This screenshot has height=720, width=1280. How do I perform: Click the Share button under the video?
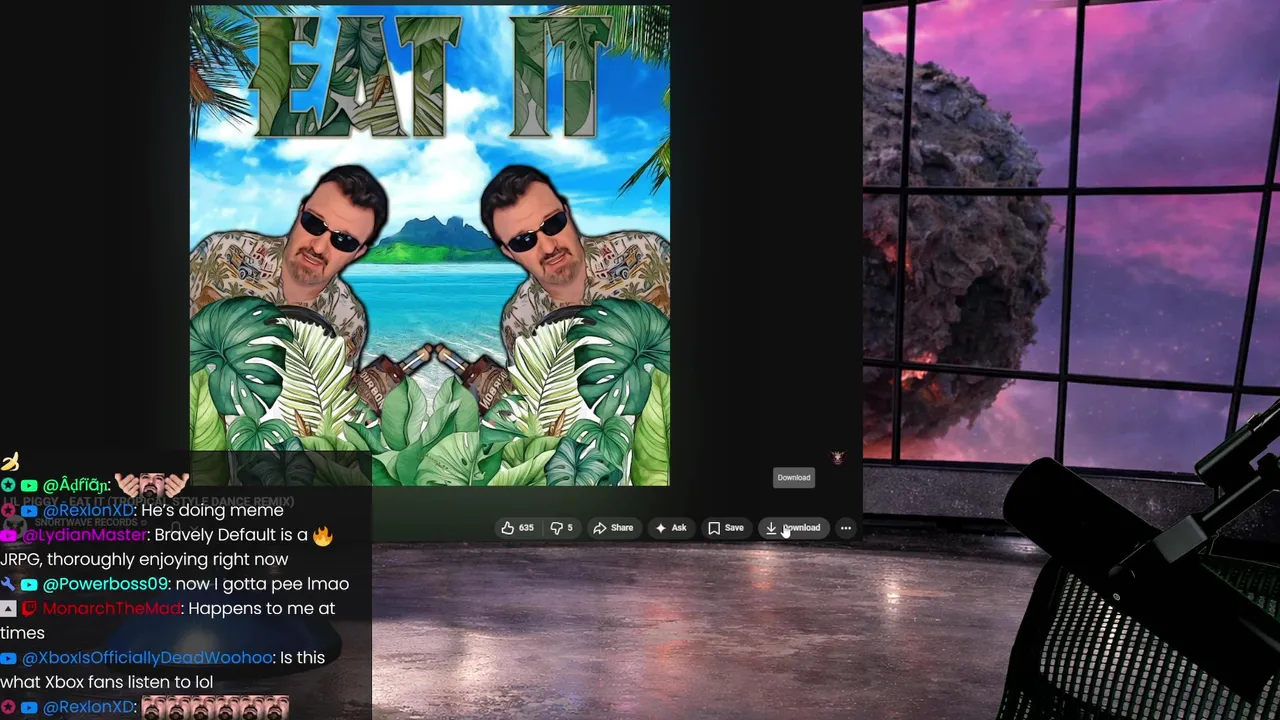click(x=613, y=528)
